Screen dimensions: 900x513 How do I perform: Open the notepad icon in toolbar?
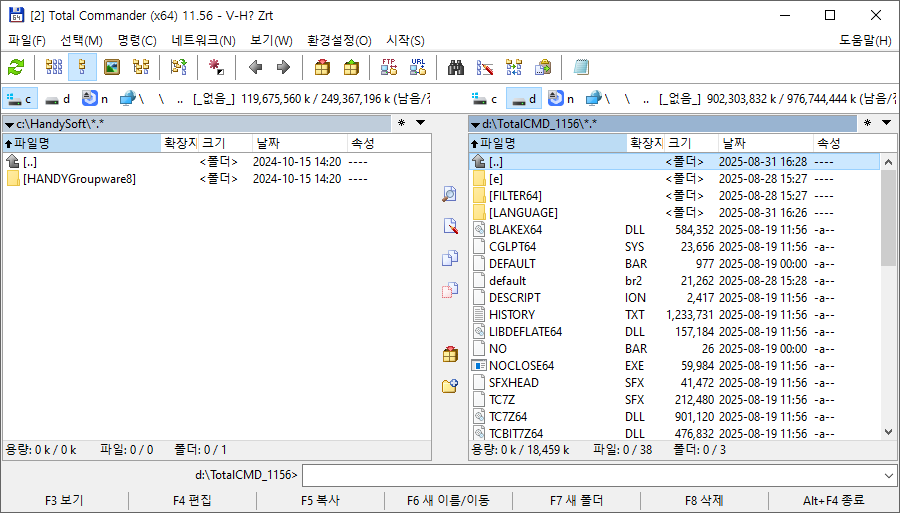tap(581, 67)
